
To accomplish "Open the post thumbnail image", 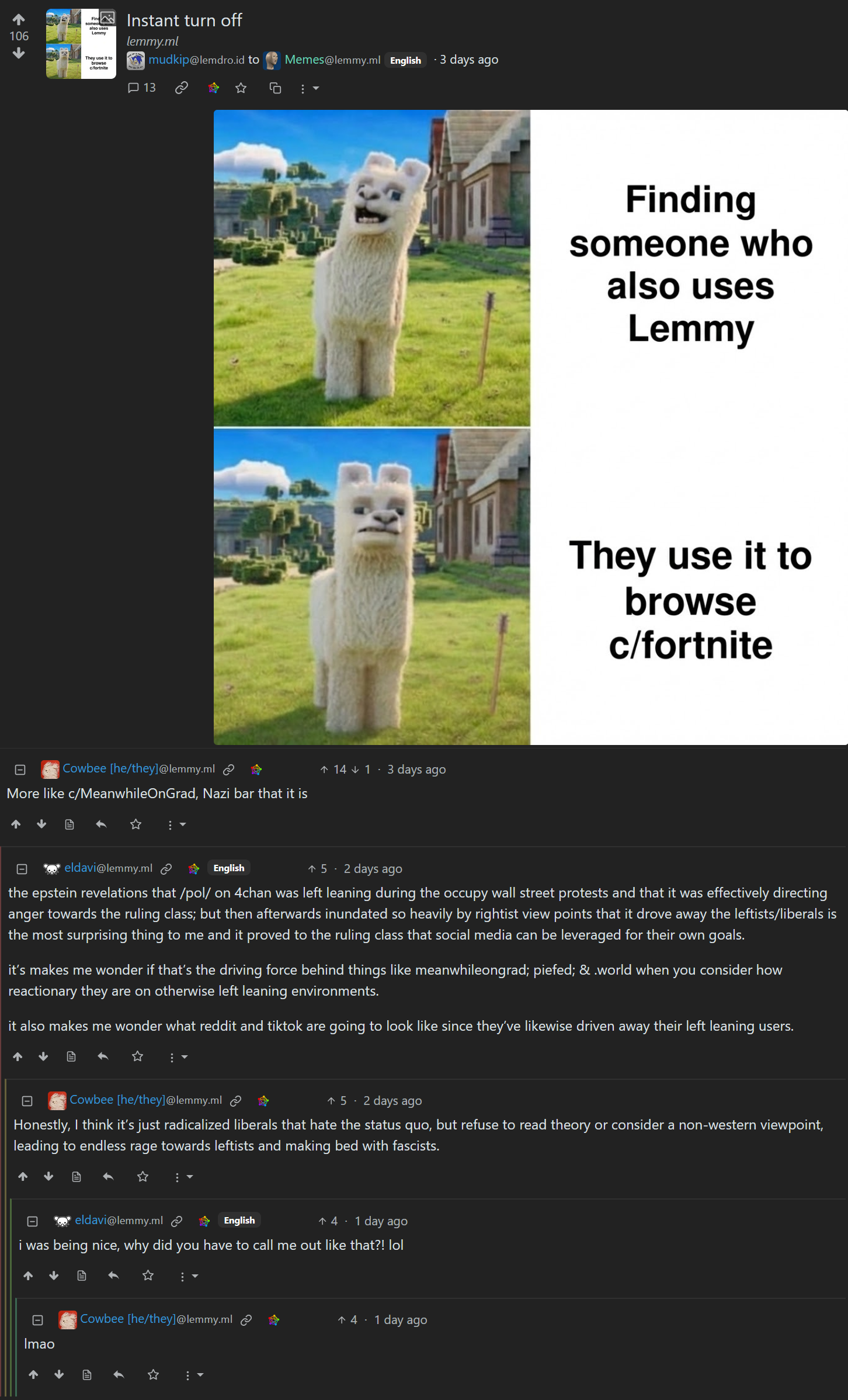I will coord(81,44).
